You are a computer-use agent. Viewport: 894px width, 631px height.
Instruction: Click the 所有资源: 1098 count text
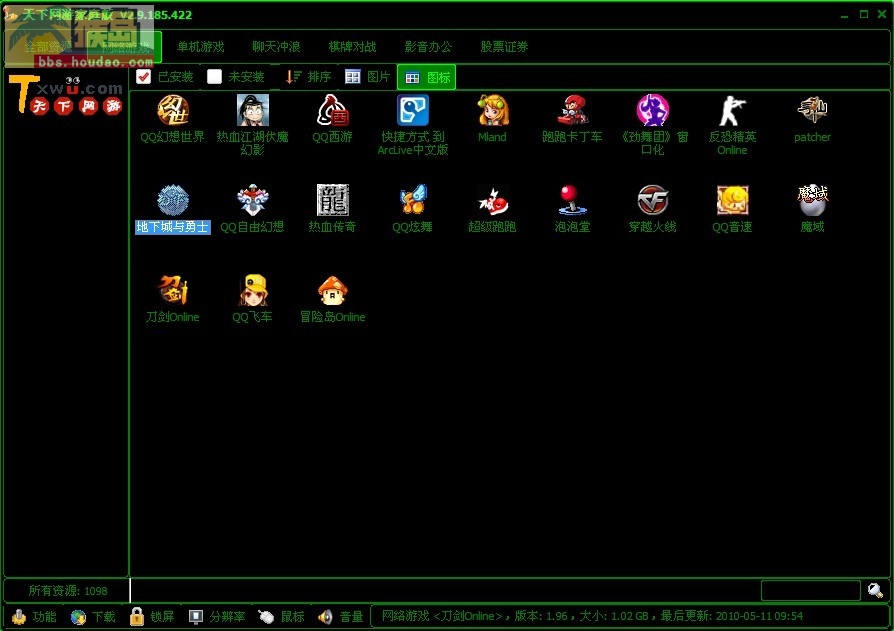(68, 591)
